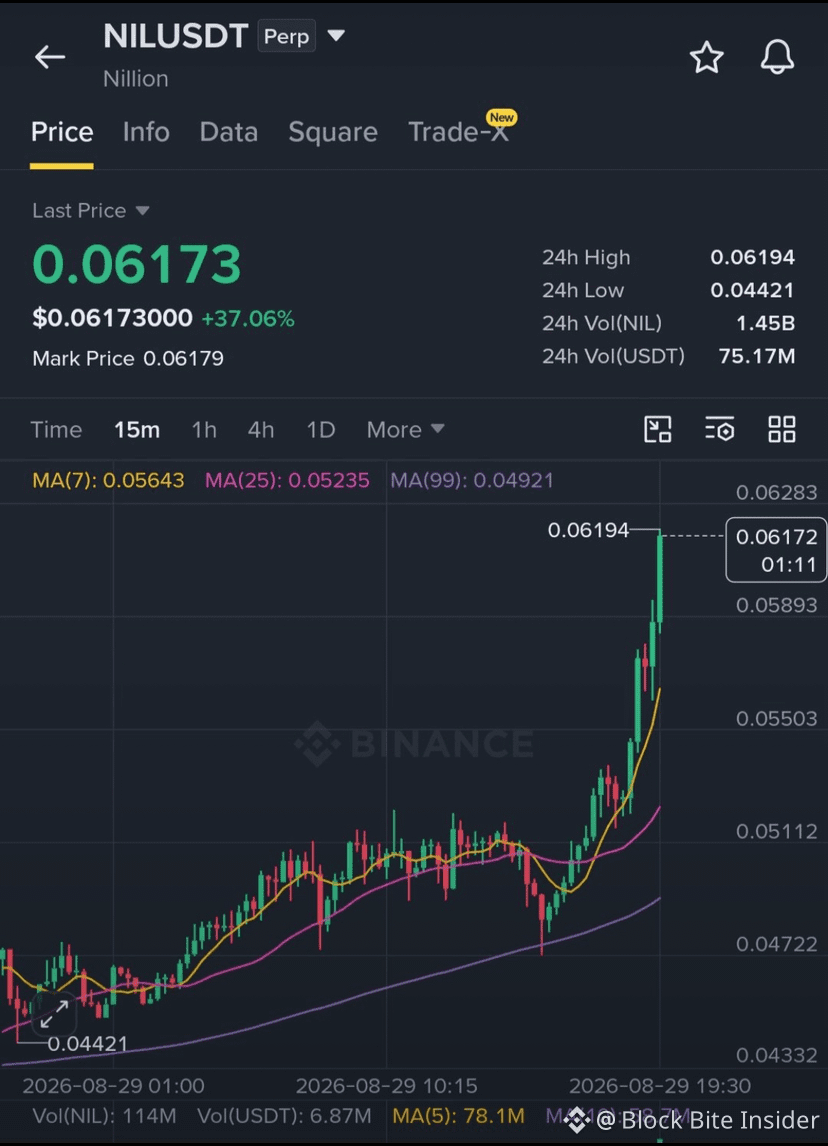Open the Trade-X tab
This screenshot has width=828, height=1146.
click(458, 132)
